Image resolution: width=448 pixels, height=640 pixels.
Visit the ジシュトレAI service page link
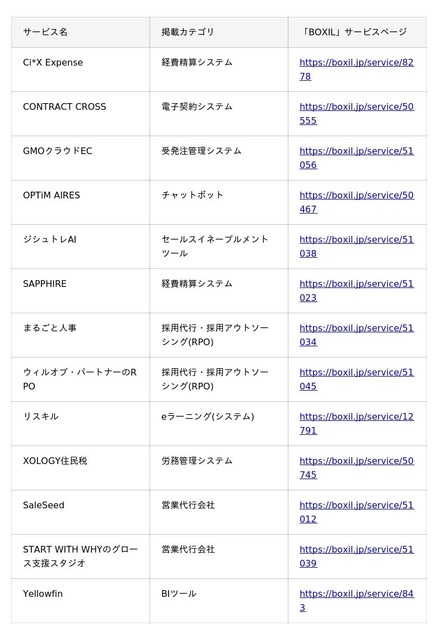[x=356, y=247]
